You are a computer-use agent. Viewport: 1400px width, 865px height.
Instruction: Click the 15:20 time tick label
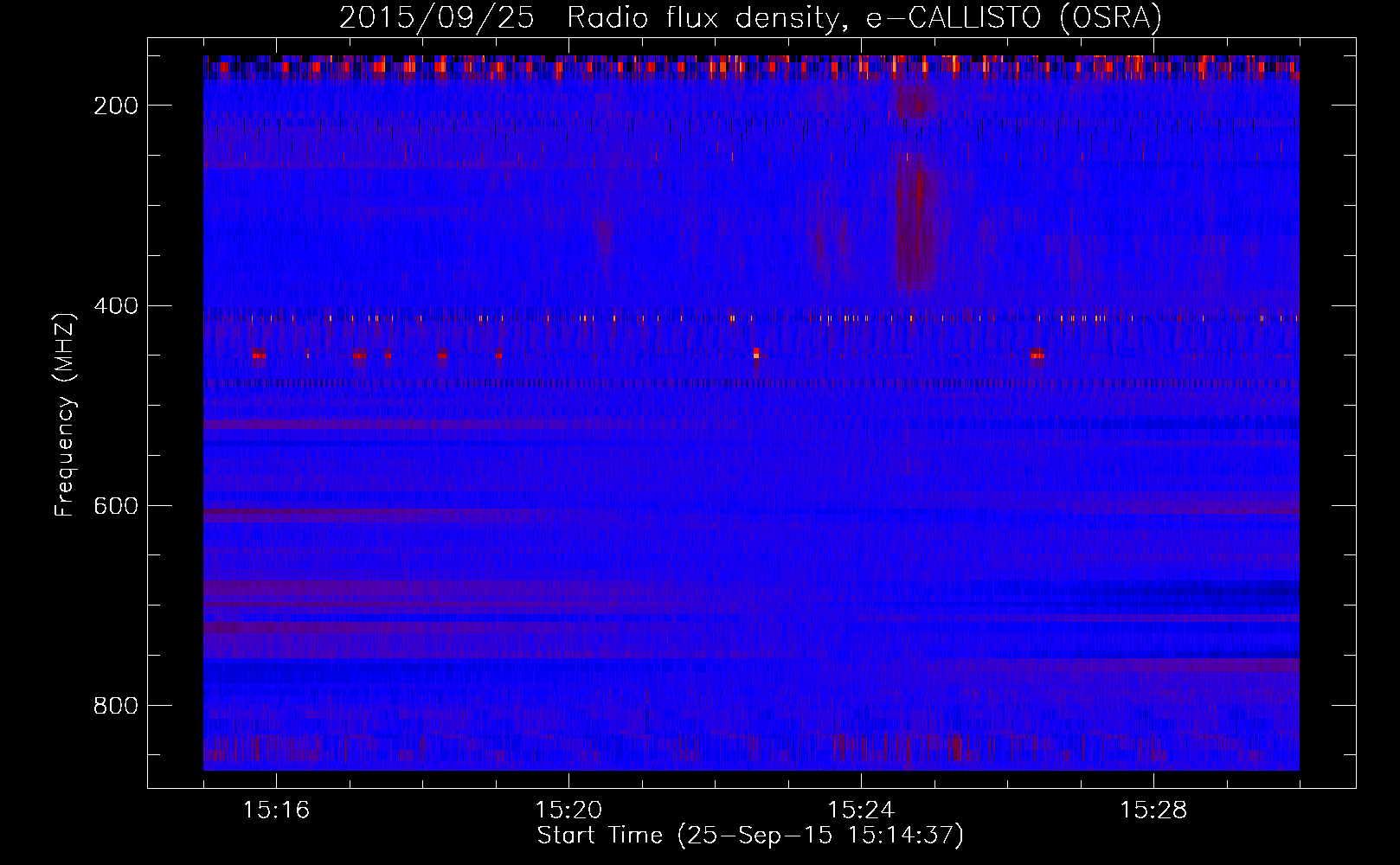568,811
